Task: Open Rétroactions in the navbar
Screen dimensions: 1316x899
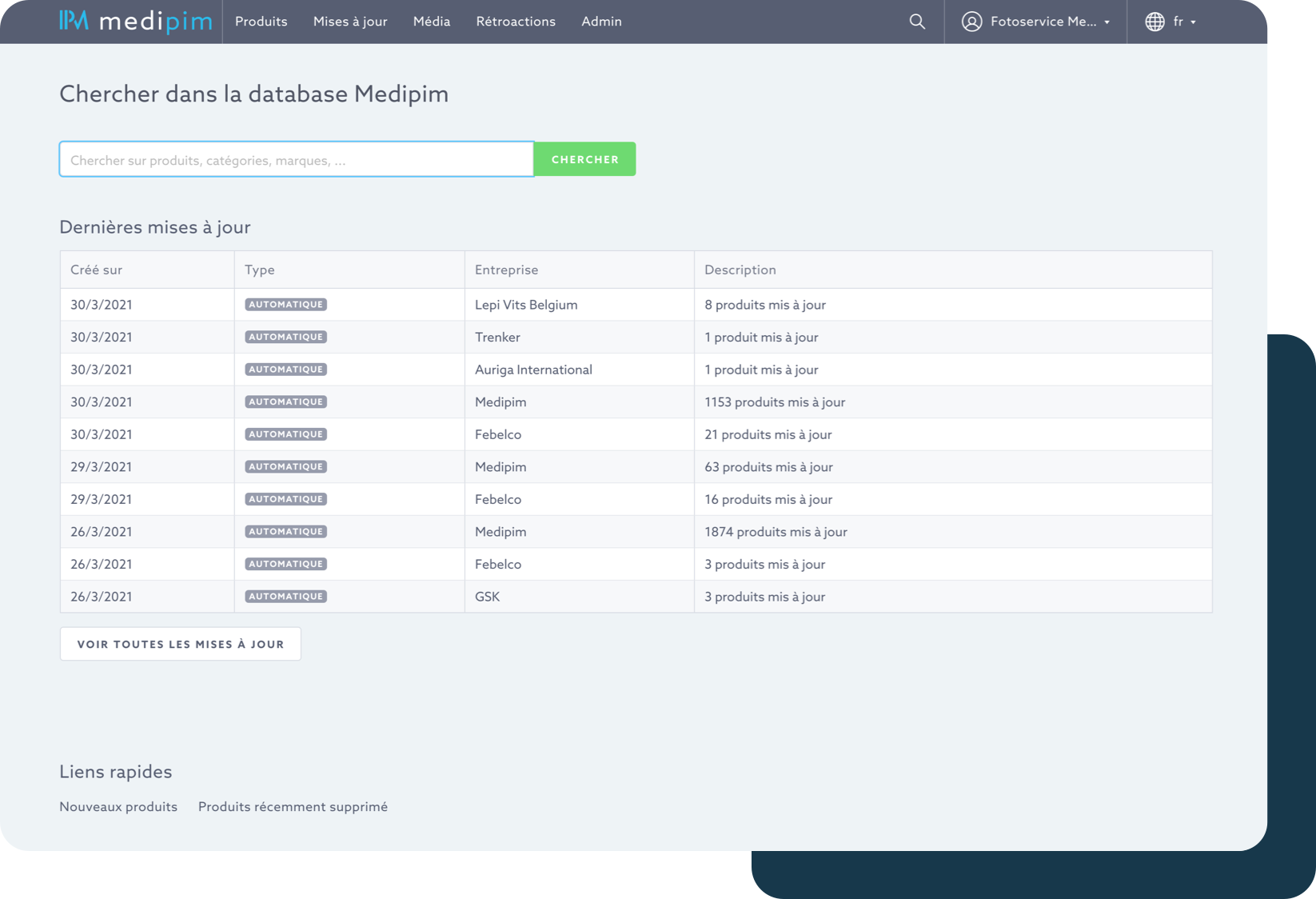Action: click(516, 22)
